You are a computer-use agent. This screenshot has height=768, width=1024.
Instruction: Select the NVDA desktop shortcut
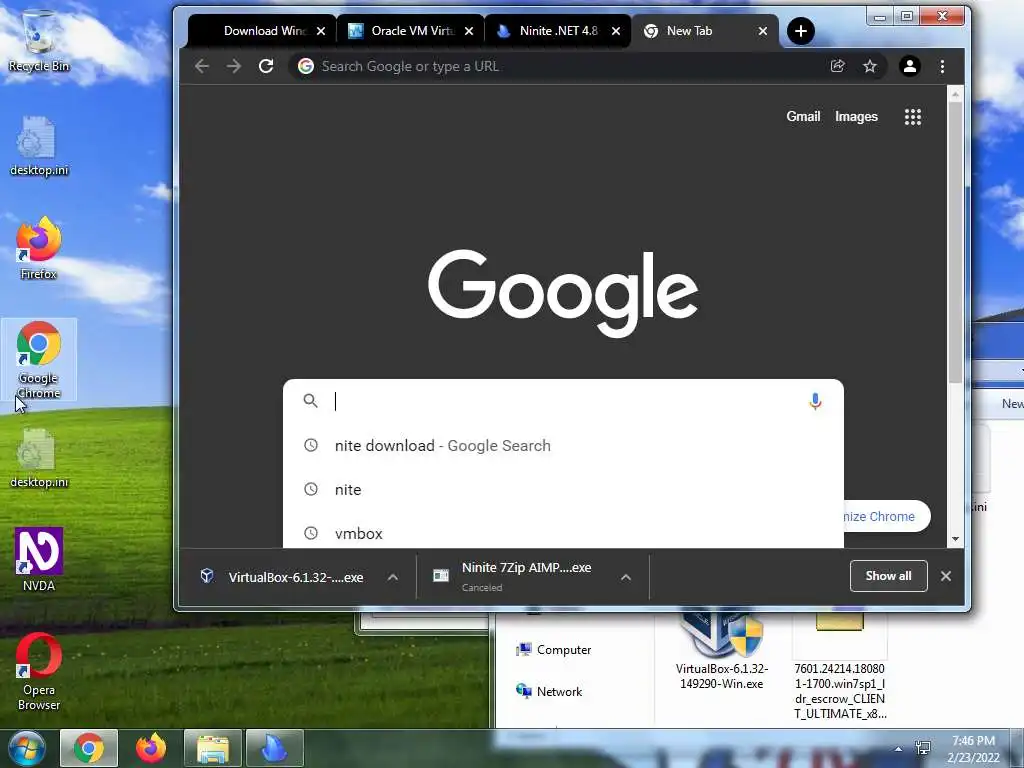[39, 559]
